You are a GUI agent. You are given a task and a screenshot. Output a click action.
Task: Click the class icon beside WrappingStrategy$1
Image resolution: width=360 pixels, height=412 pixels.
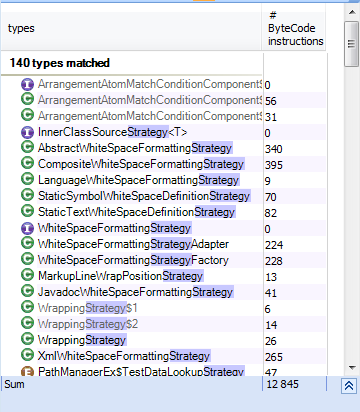[x=27, y=307]
